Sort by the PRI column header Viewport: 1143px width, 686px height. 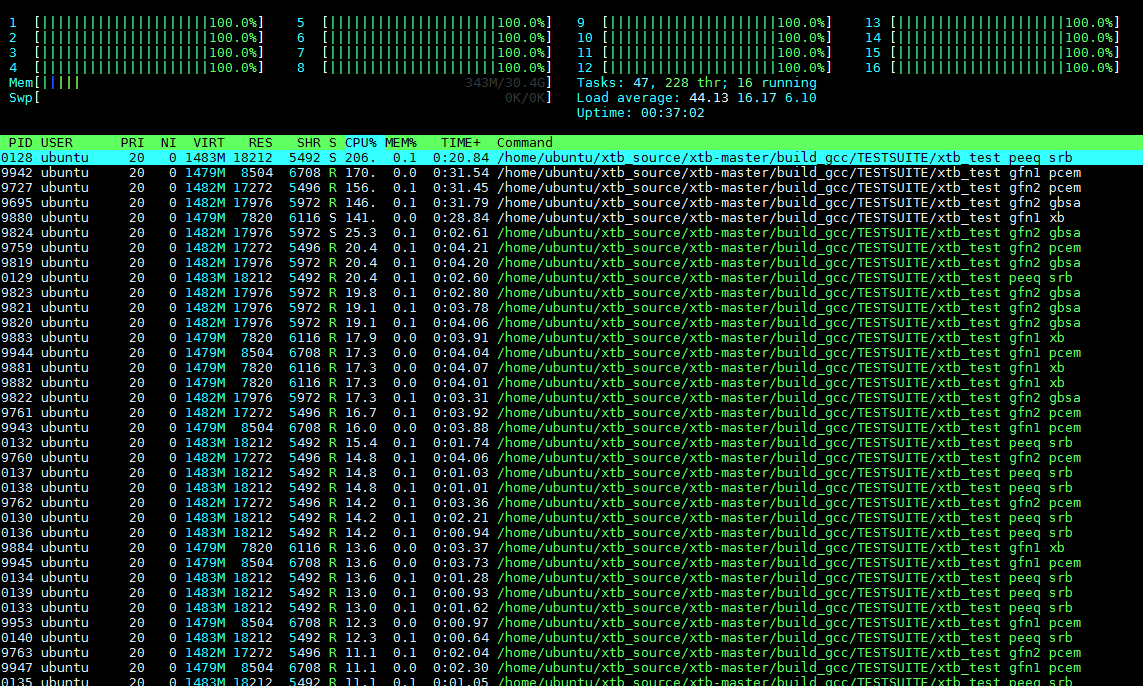pos(132,143)
